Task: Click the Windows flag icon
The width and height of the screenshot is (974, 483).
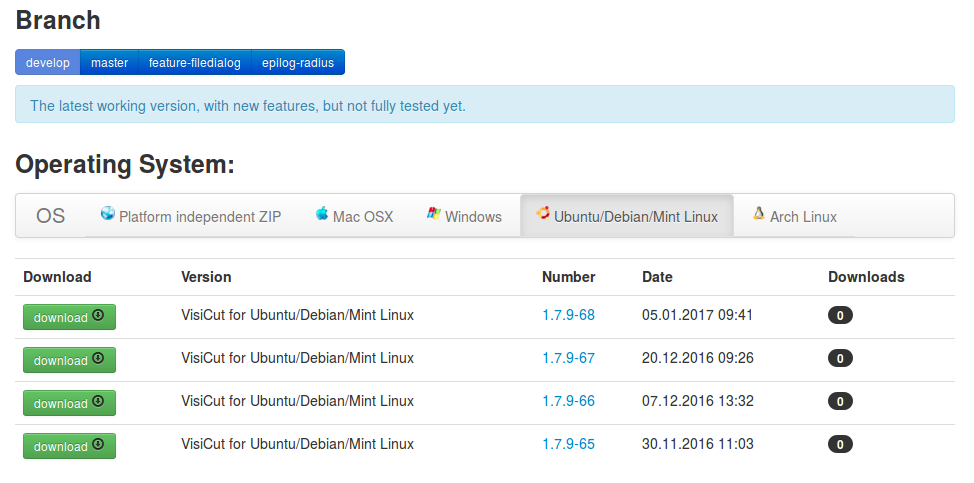Action: (434, 214)
